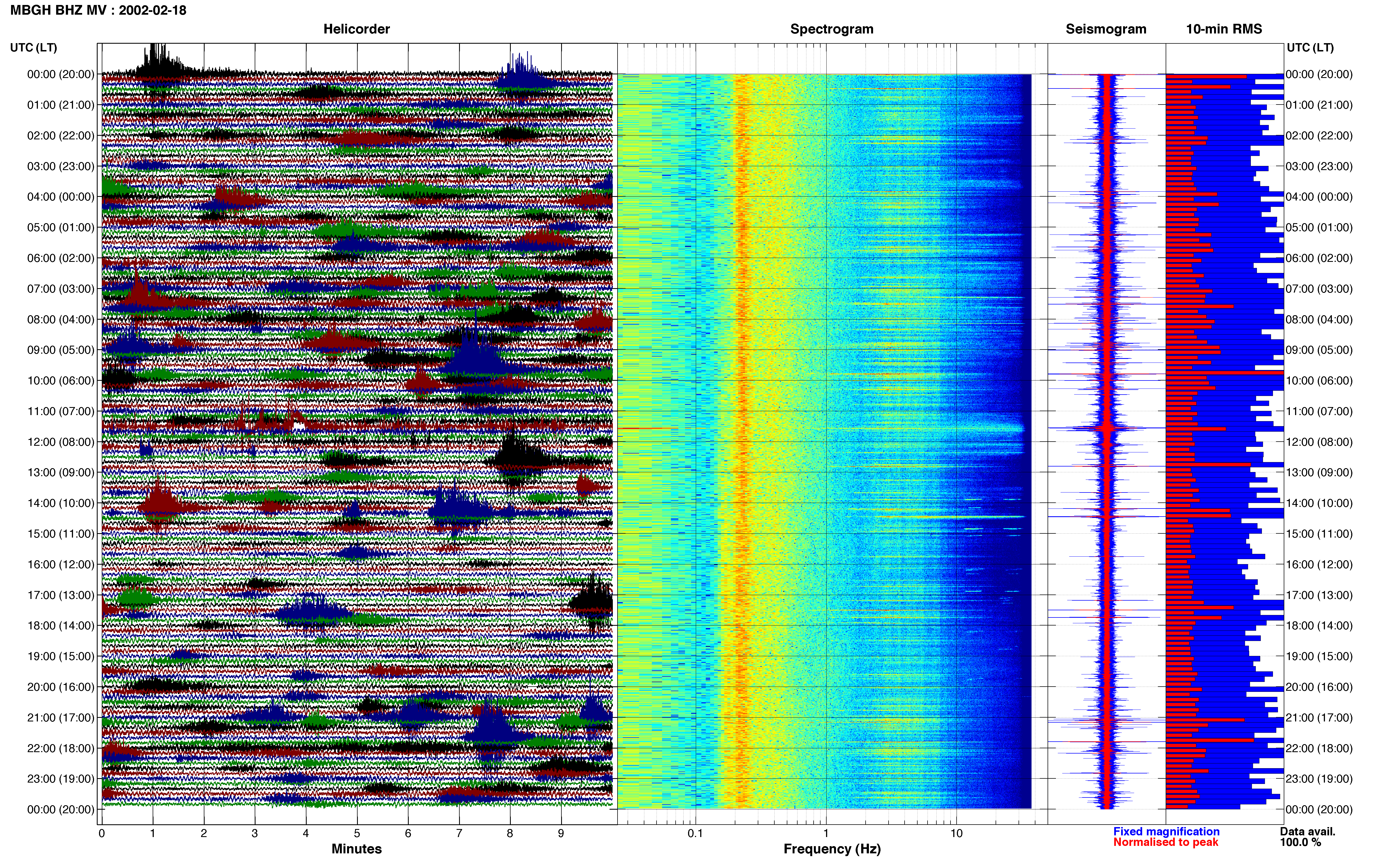Click the right 'UTC (LT)' axis label
Viewport: 1388px width, 868px height.
1310,47
